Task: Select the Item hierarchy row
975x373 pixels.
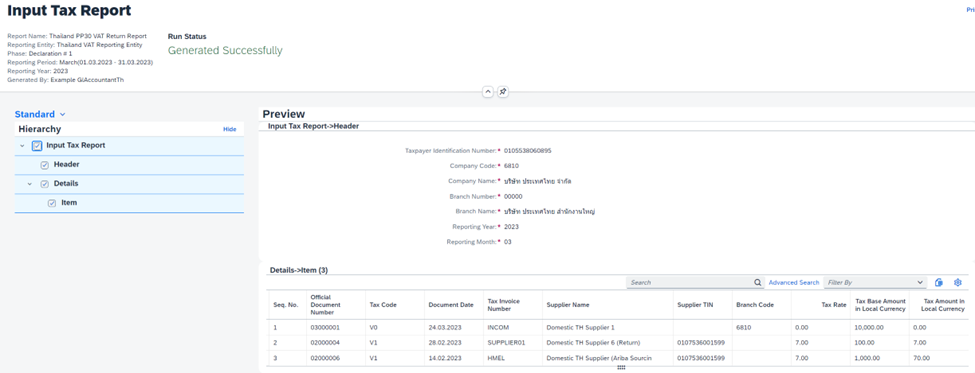Action: pyautogui.click(x=129, y=203)
